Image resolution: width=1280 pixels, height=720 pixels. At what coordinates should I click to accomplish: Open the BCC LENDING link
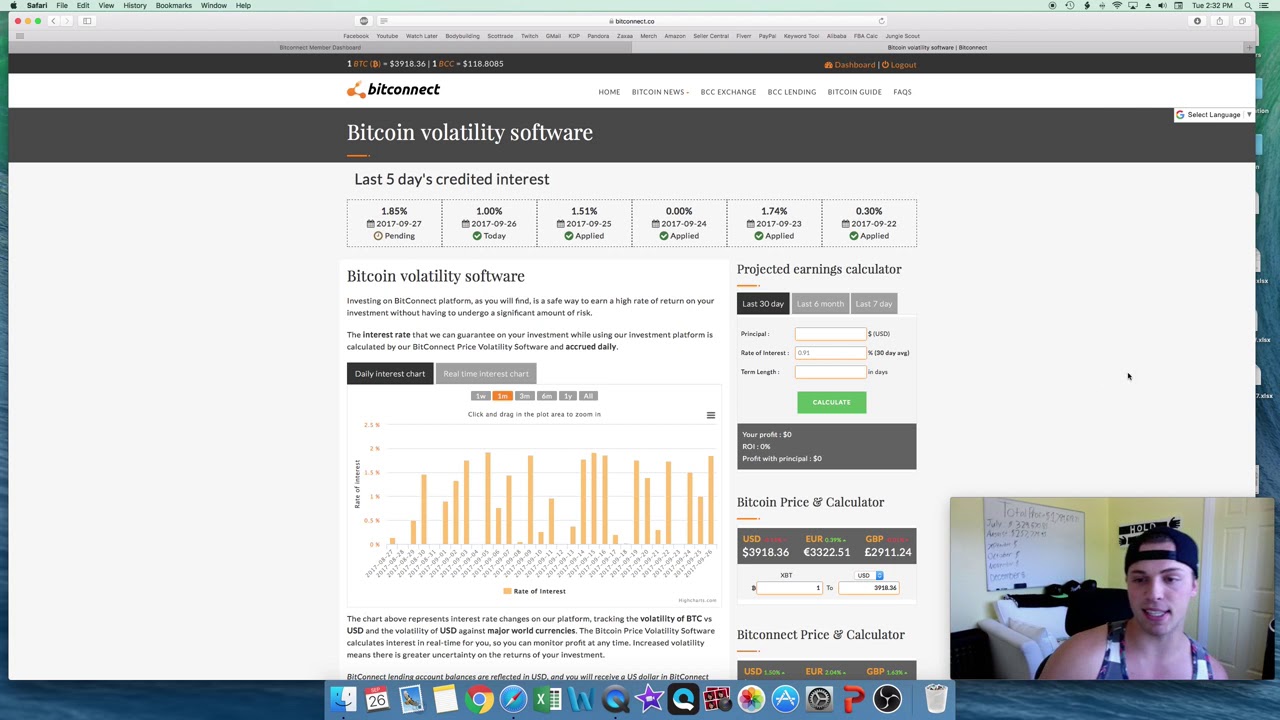pyautogui.click(x=792, y=92)
